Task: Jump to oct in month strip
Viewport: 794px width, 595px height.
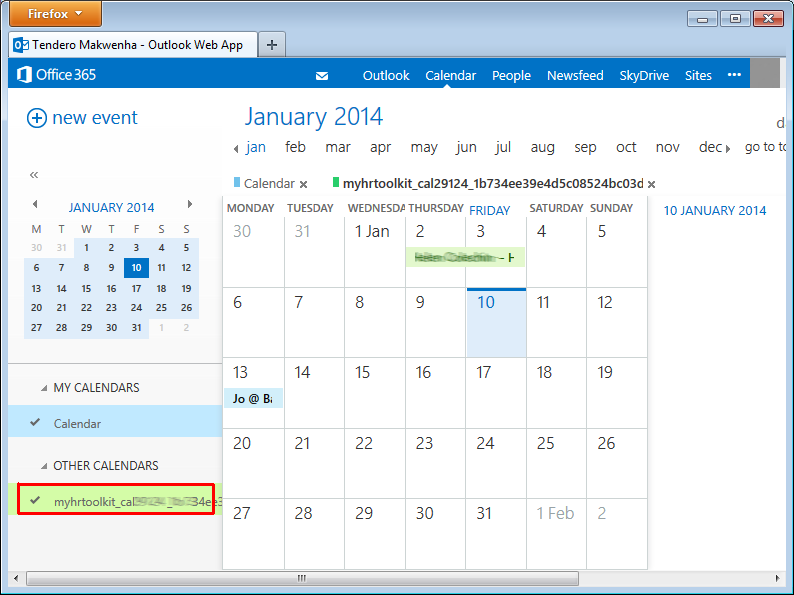Action: click(x=626, y=147)
